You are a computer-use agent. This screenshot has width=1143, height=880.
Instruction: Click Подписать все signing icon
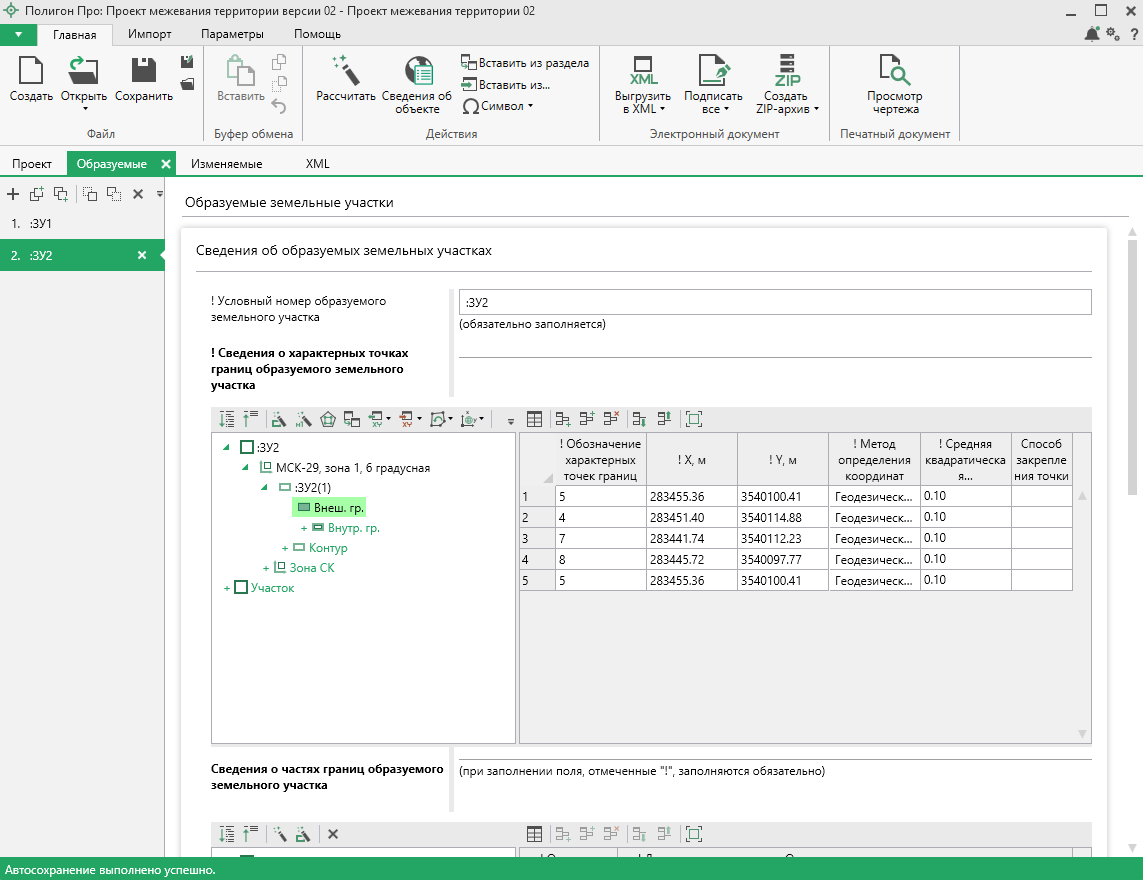click(712, 72)
